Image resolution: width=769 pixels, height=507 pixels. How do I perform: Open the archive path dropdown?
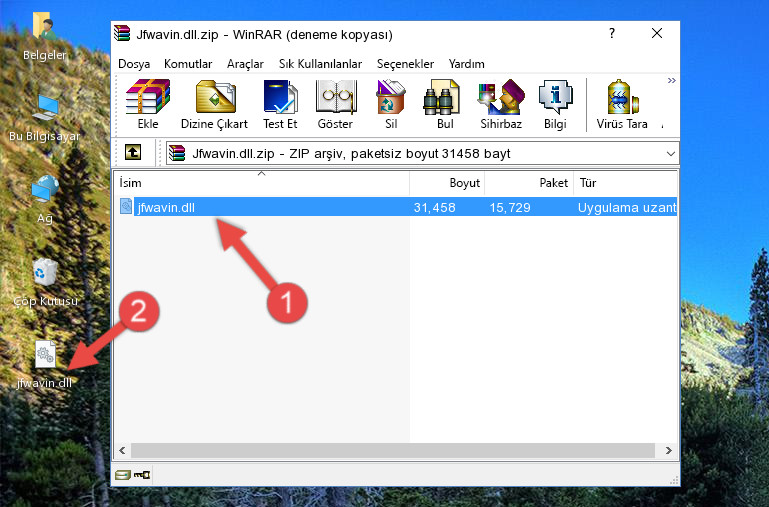coord(670,153)
